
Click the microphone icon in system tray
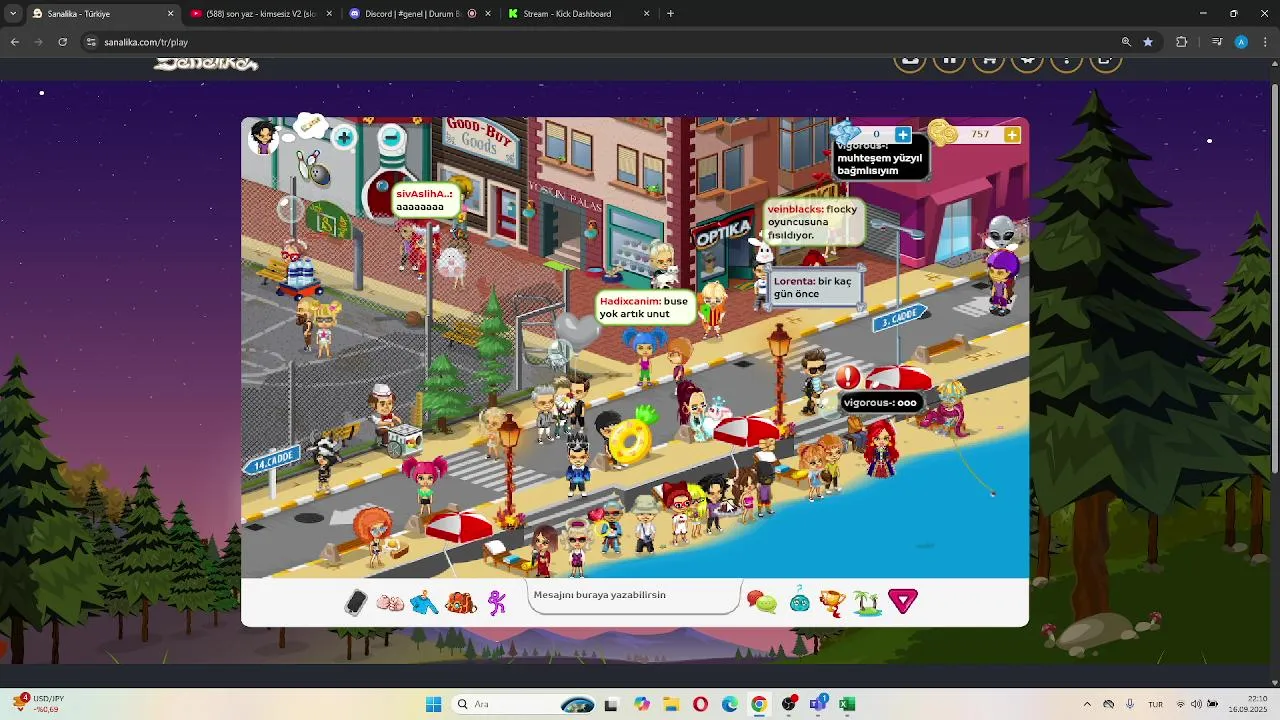[x=1130, y=704]
